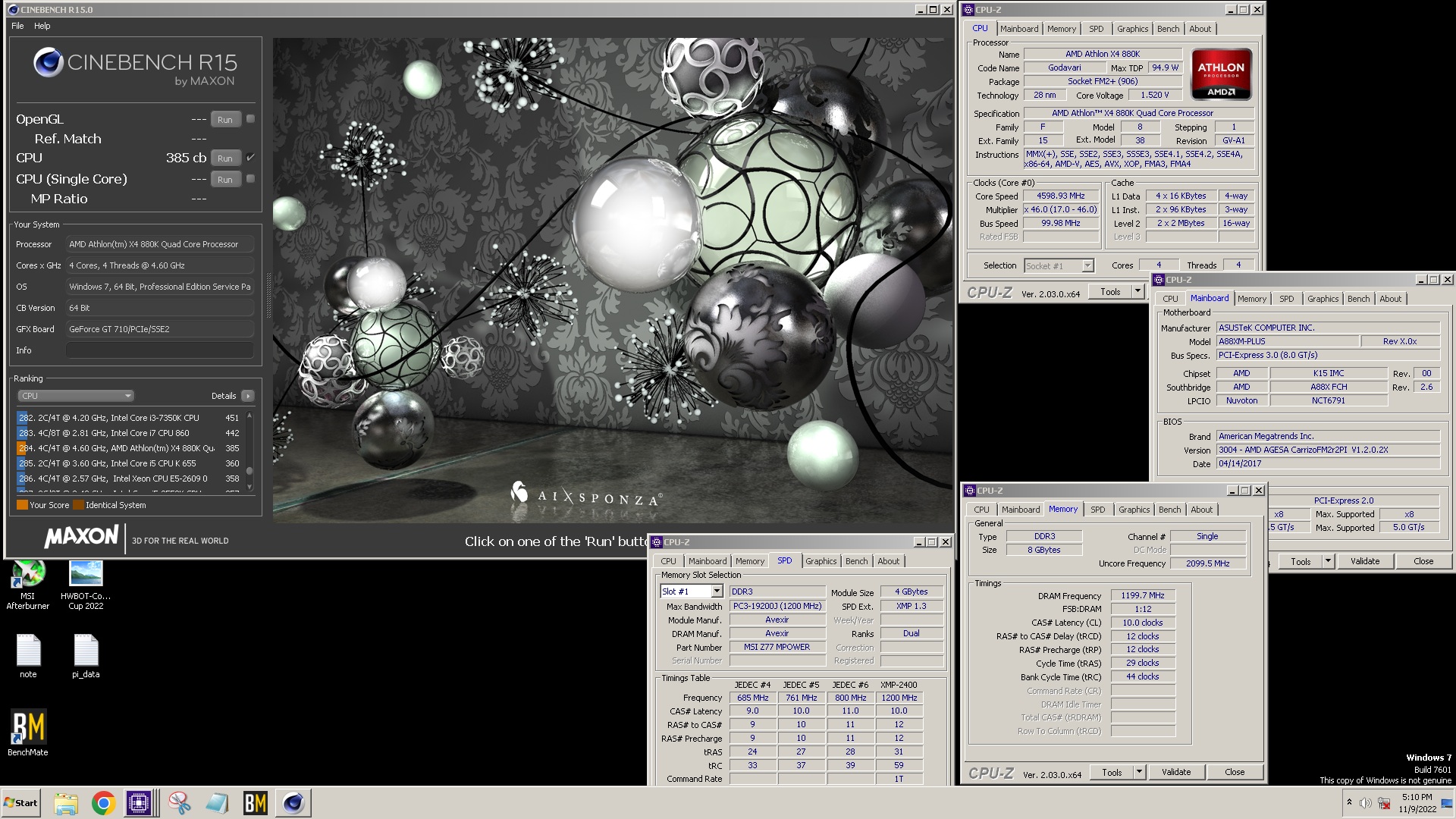Click the Tools button in top CPU-Z window
1456x819 pixels.
tap(1110, 291)
